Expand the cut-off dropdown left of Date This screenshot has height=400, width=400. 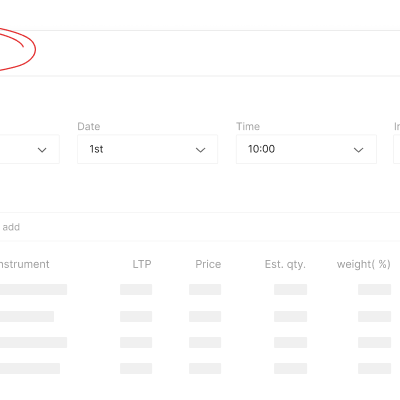pos(30,149)
